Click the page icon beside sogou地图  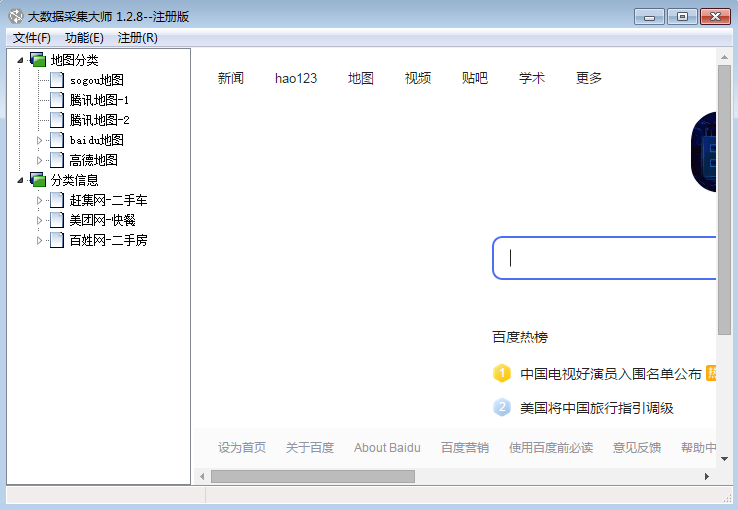coord(57,80)
